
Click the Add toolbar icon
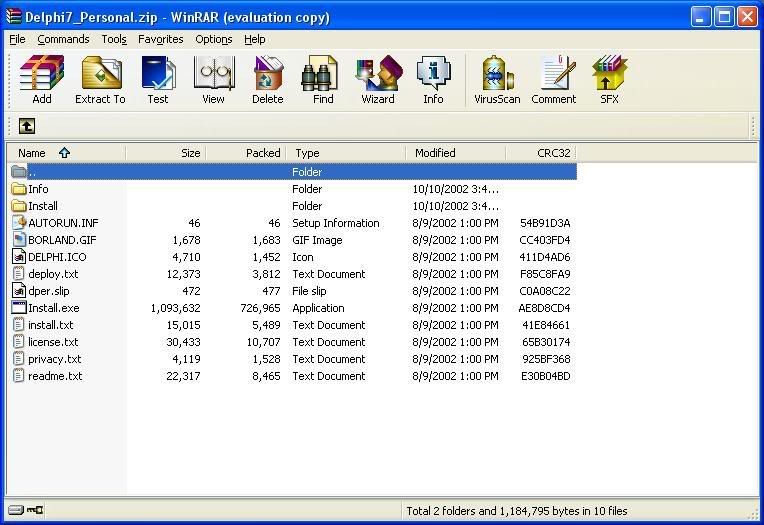click(x=42, y=79)
